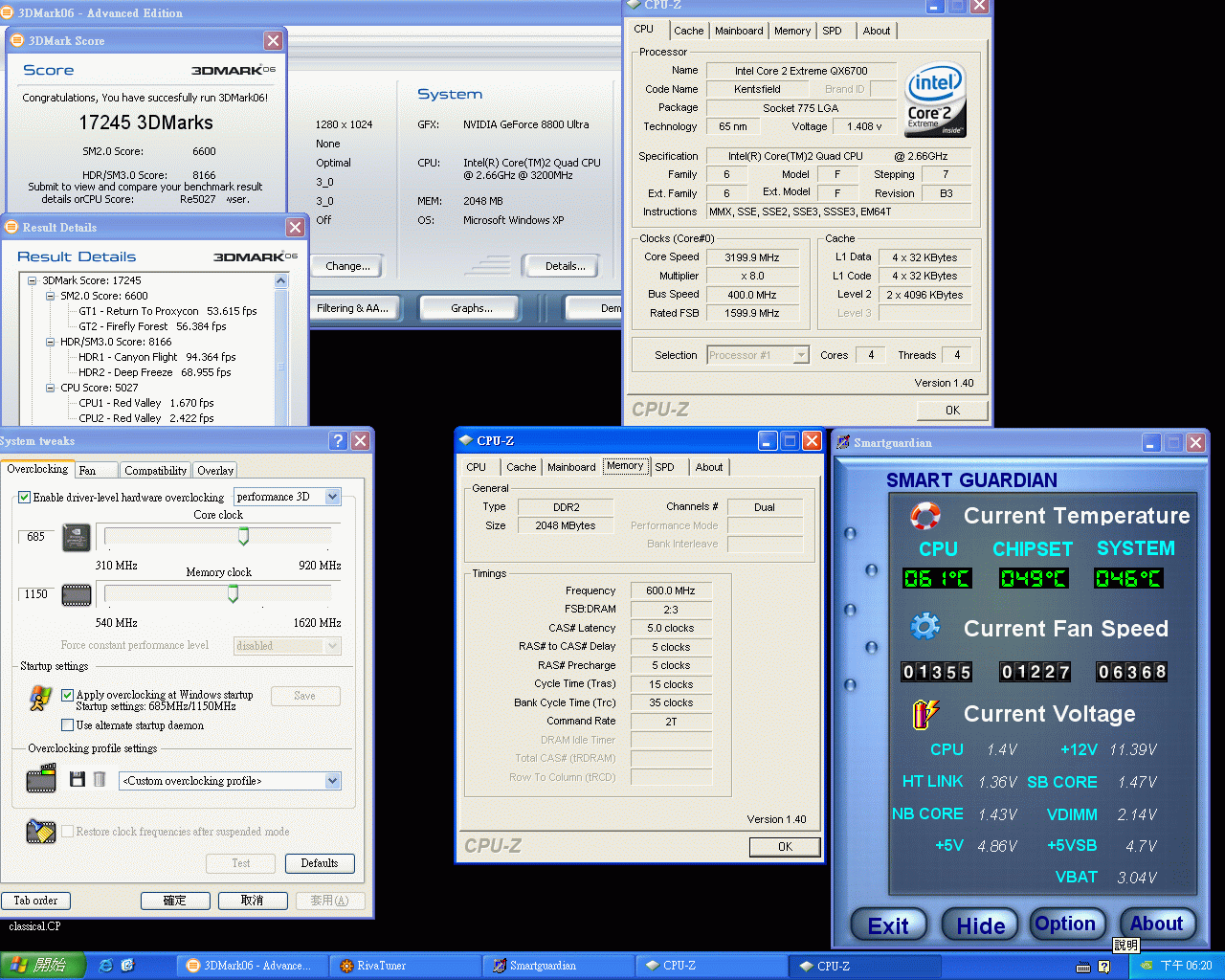The image size is (1225, 980).
Task: Collapse the SM2.0 Score: 6600 node
Action: (x=51, y=296)
